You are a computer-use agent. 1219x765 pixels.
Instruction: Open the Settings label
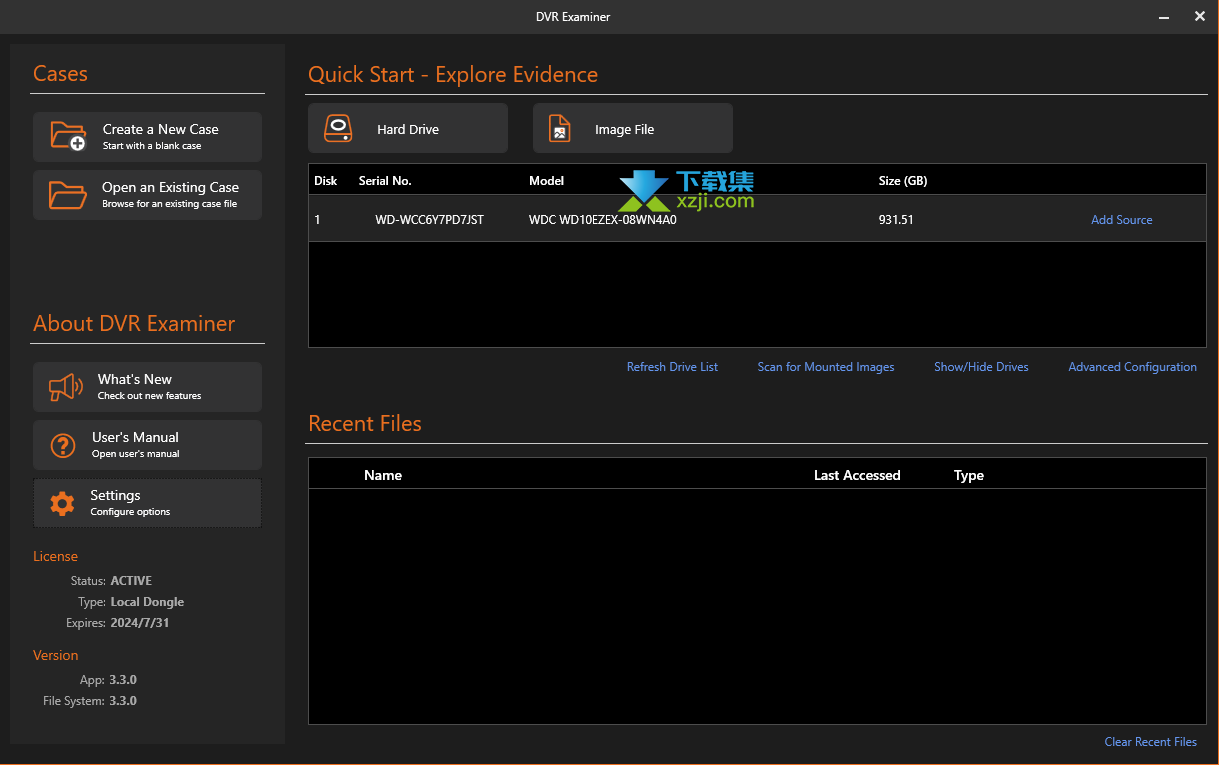coord(115,495)
